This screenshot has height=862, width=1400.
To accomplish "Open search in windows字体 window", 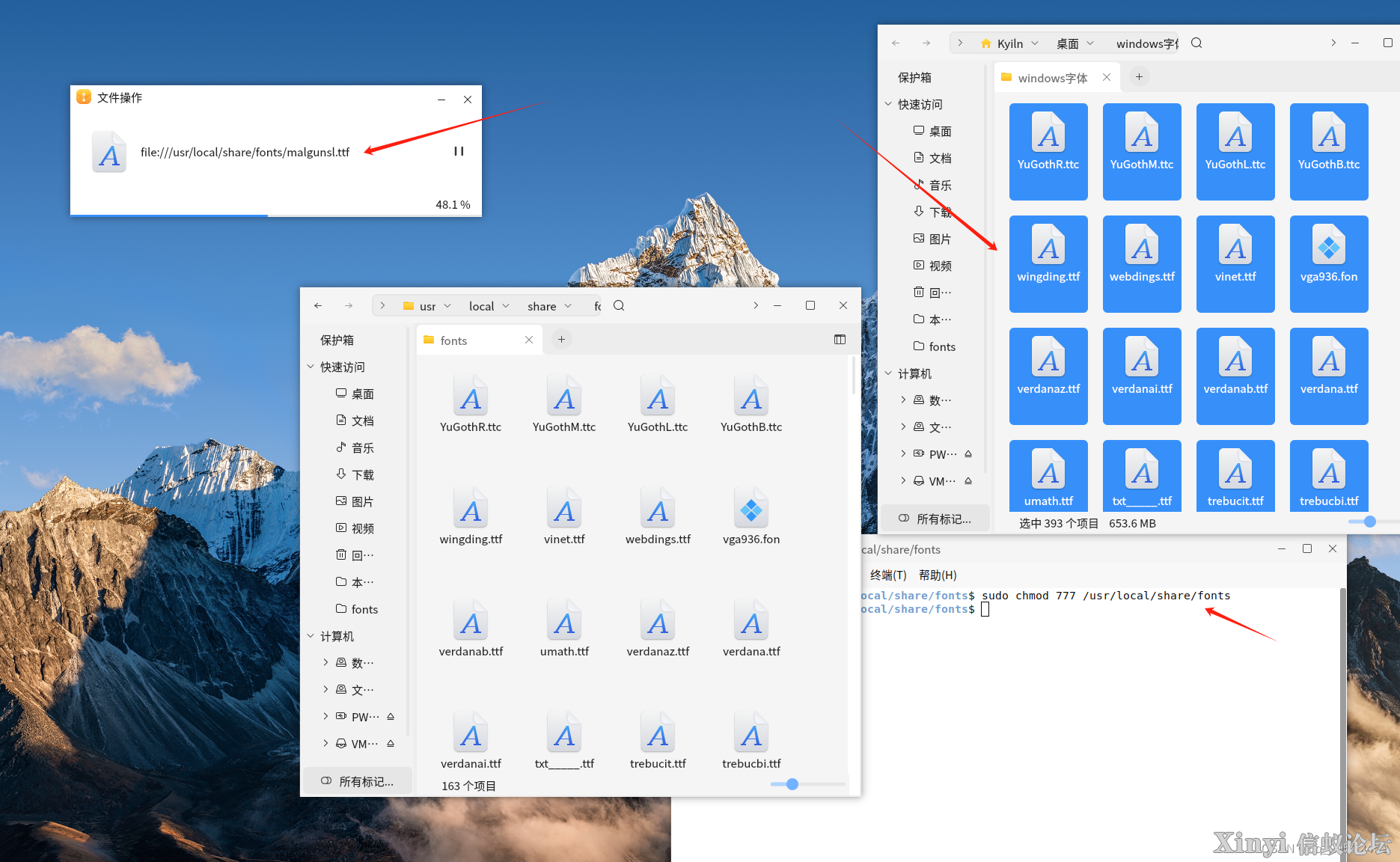I will 1196,43.
